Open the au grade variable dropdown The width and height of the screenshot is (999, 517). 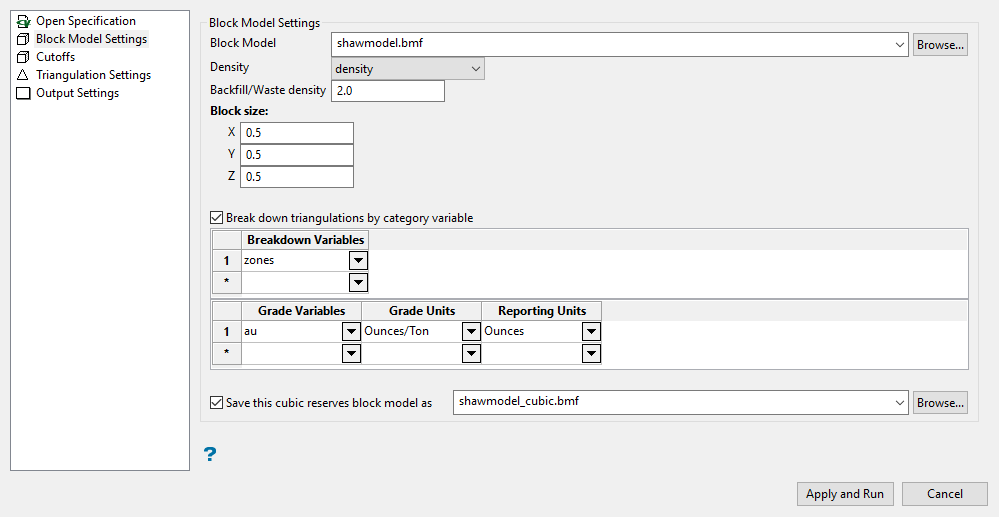coord(351,331)
